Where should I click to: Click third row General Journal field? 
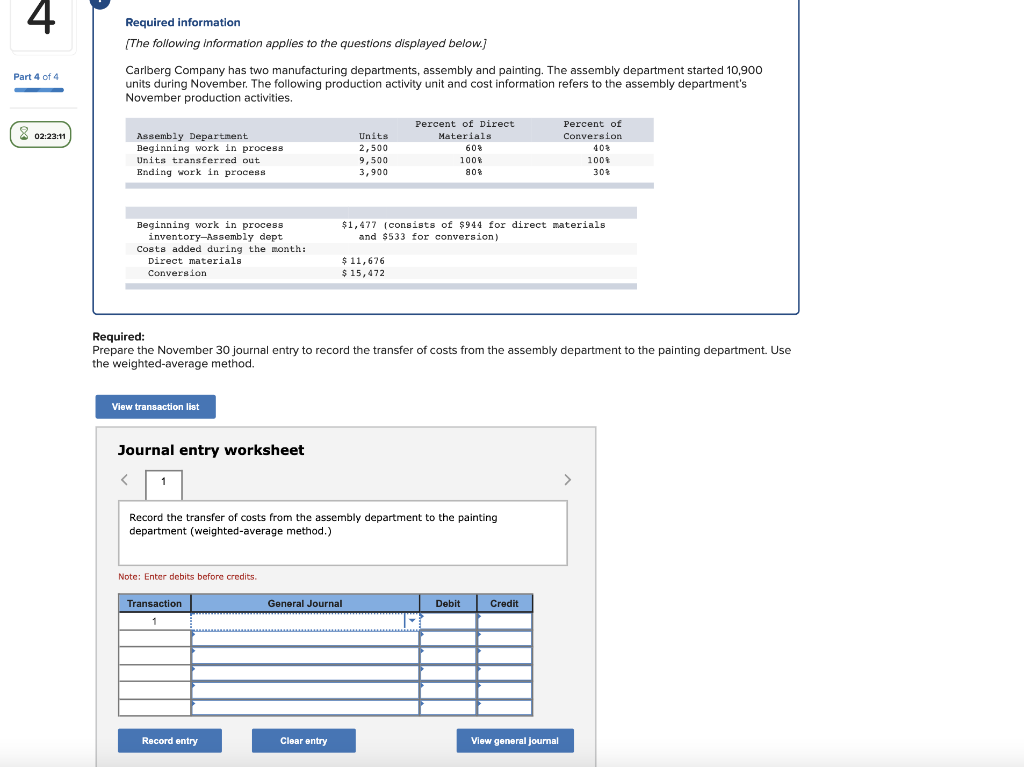pyautogui.click(x=304, y=655)
